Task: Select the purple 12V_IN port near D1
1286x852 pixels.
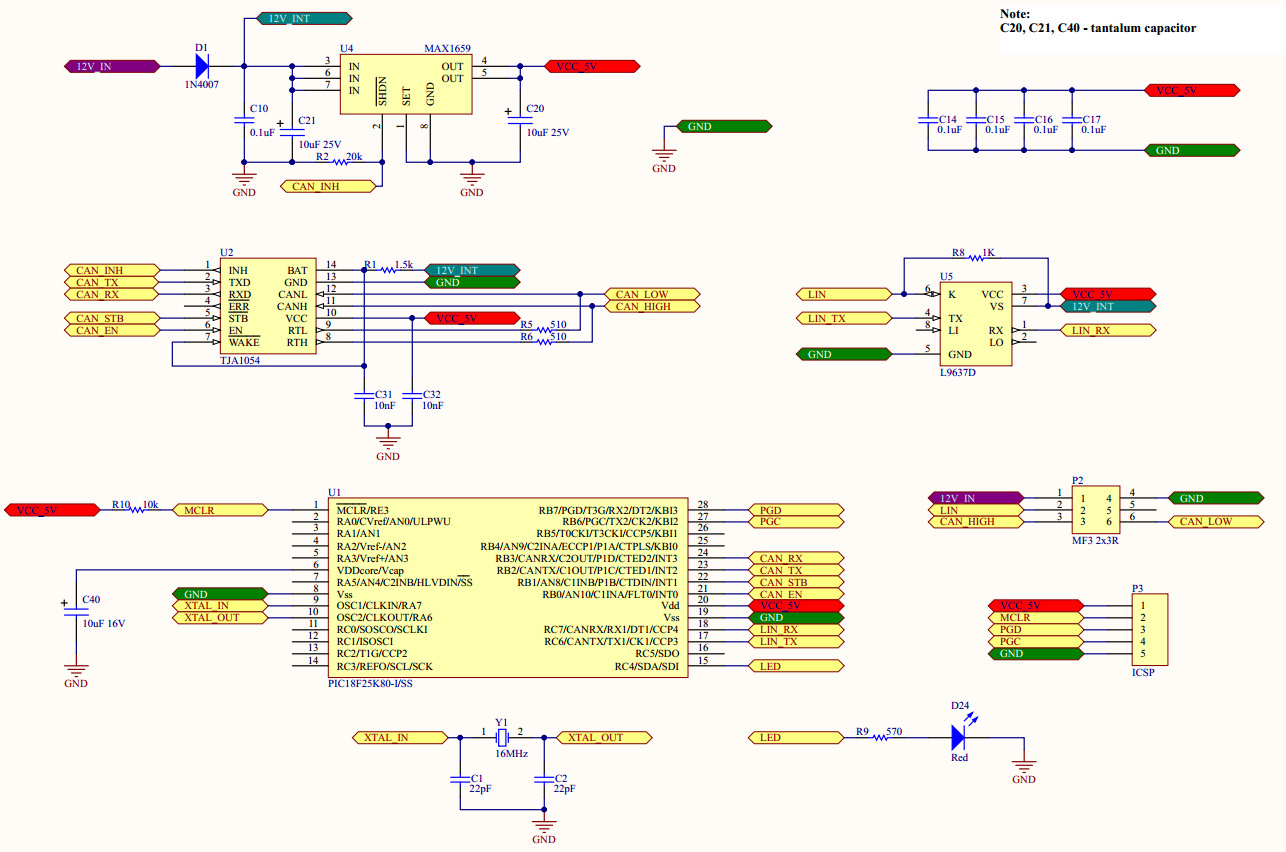Action: (112, 66)
